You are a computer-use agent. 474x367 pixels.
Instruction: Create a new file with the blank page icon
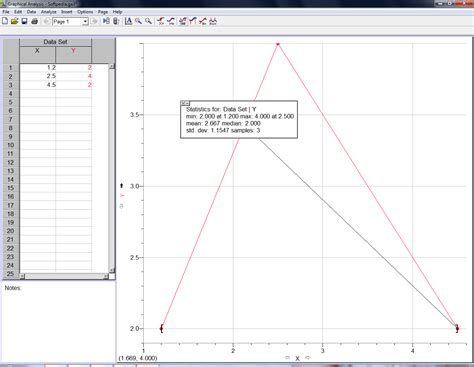click(5, 21)
